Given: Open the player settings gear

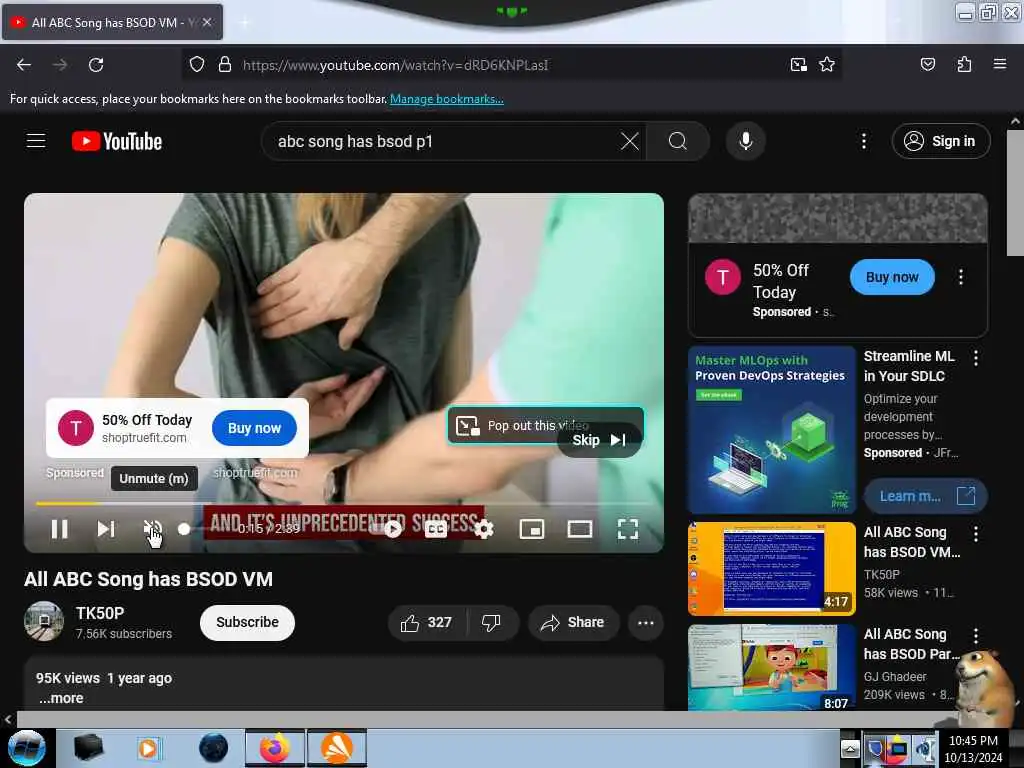Looking at the screenshot, I should (483, 529).
